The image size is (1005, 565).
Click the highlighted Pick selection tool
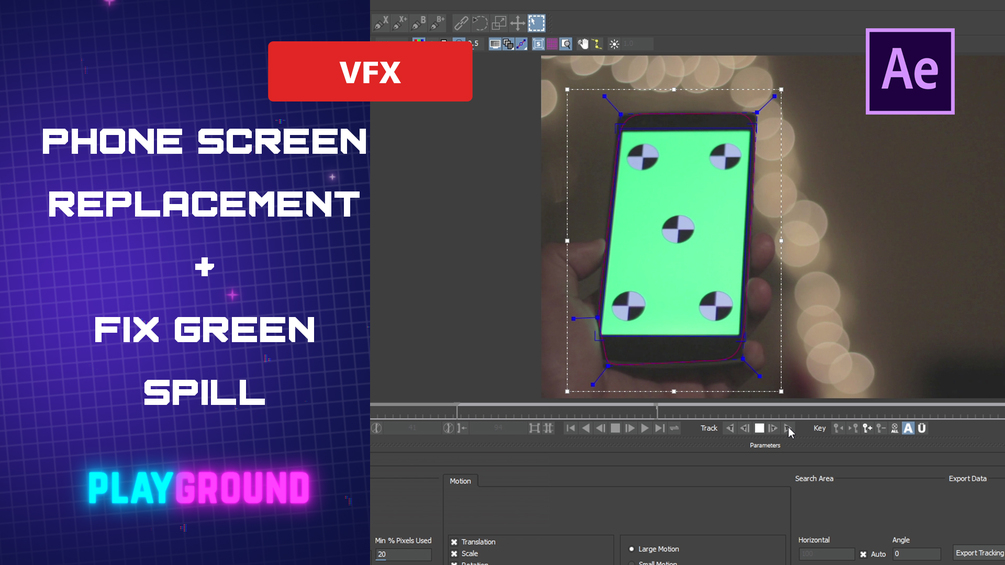536,23
